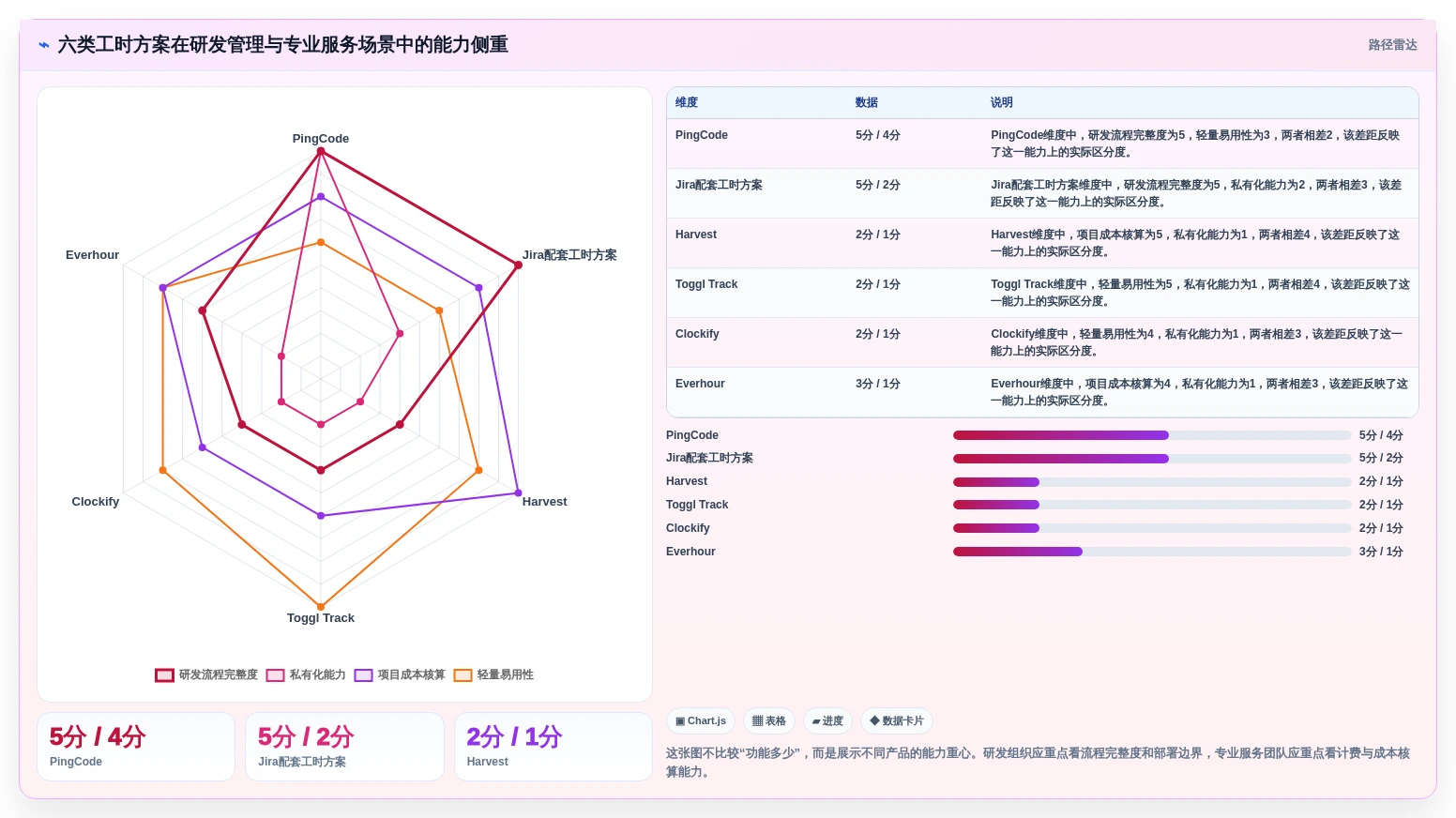Click the PingCode axis label on radar
Viewport: 1456px width, 818px height.
321,139
